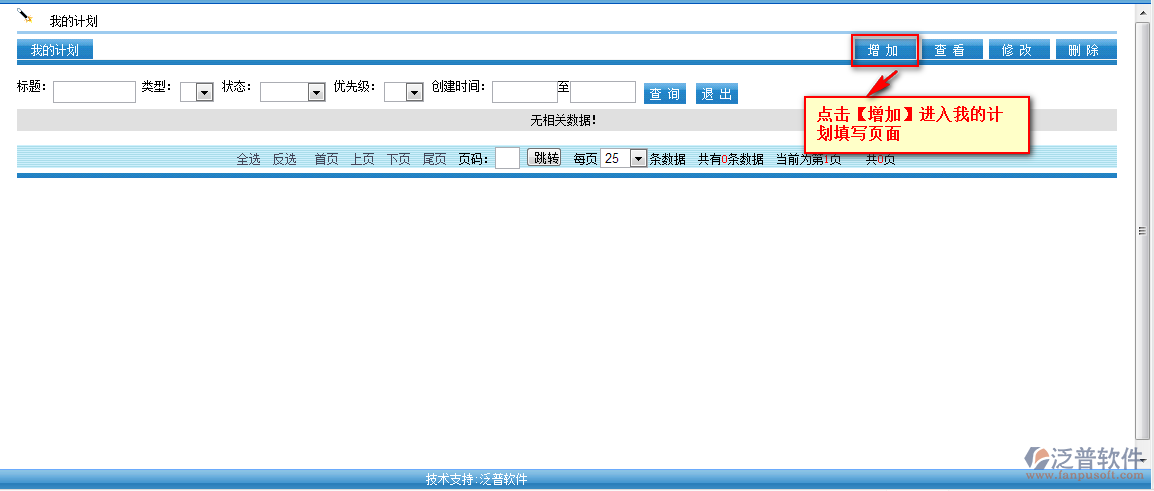The height and width of the screenshot is (491, 1154).
Task: Click the 创建时间 start date field
Action: click(x=525, y=91)
